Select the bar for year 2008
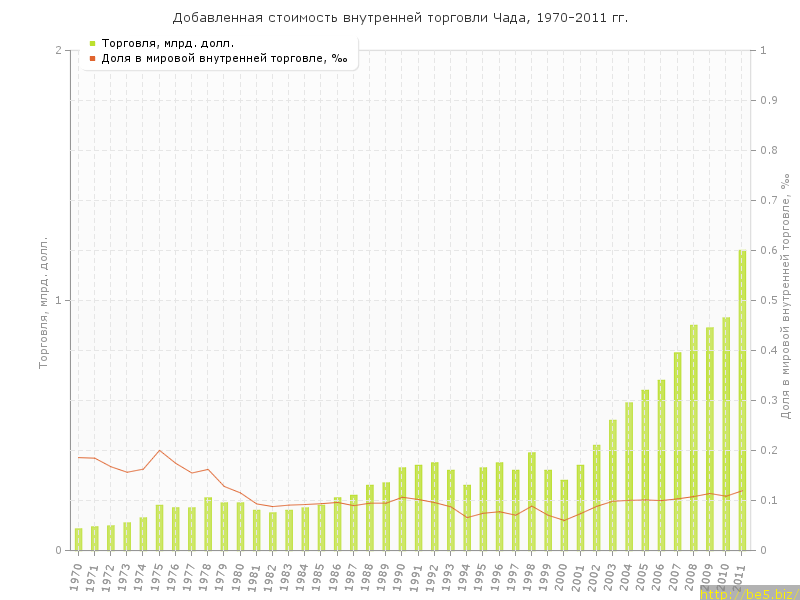 (x=694, y=437)
